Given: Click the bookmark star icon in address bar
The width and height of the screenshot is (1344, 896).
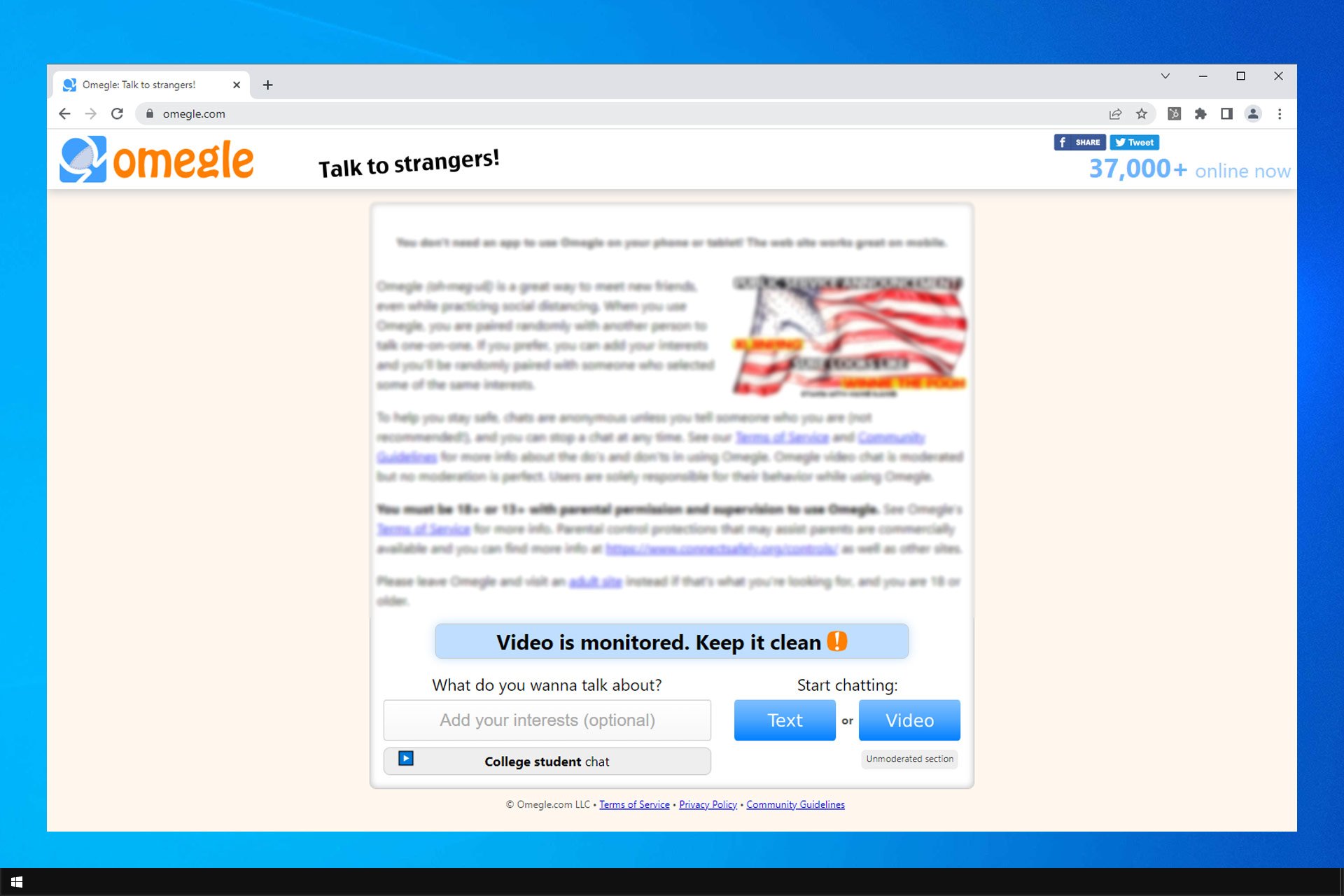Looking at the screenshot, I should (x=1140, y=113).
